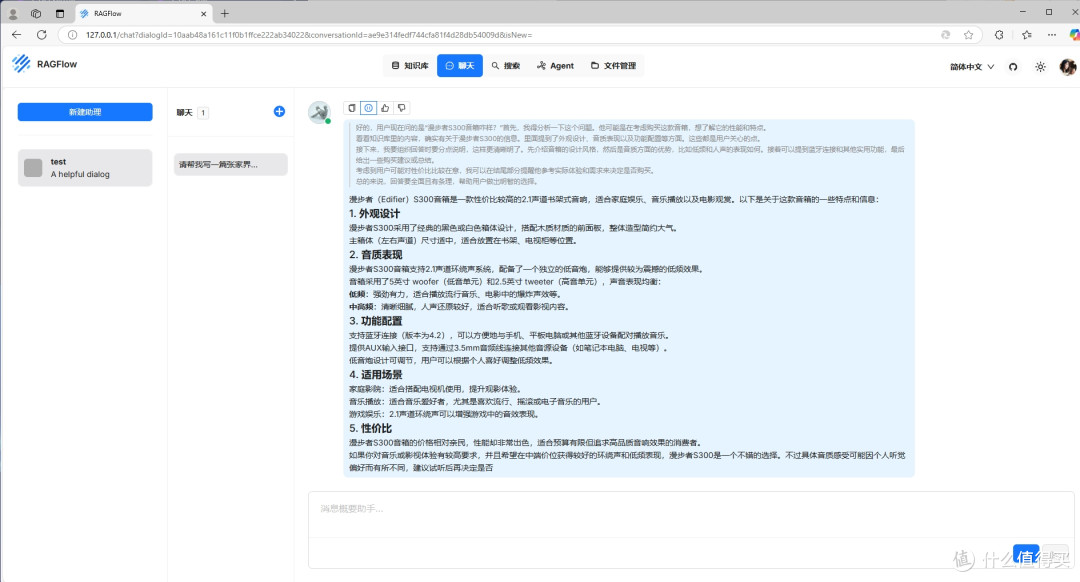Click the browser address bar URL
The height and width of the screenshot is (582, 1080).
(x=309, y=34)
